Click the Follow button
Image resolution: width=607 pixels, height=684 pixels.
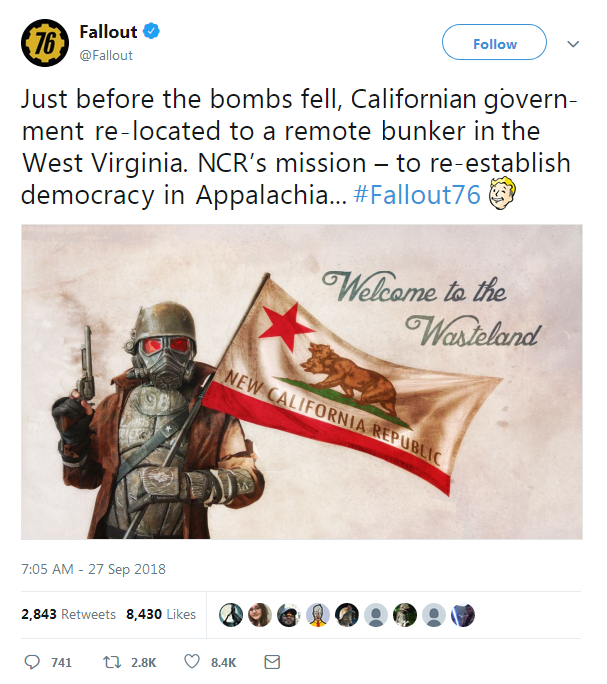point(494,42)
